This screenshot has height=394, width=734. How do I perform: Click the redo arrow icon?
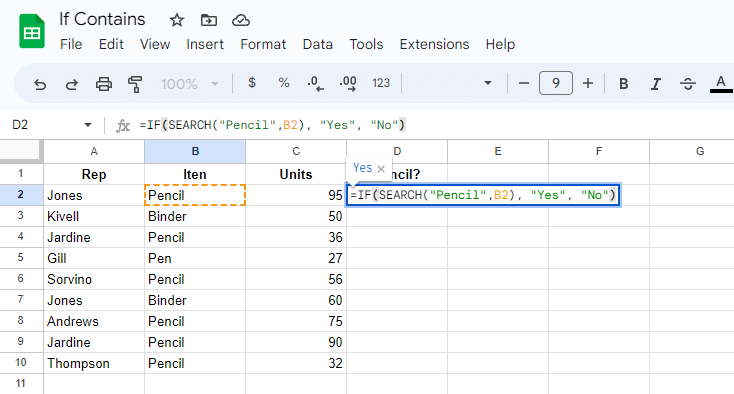(72, 84)
